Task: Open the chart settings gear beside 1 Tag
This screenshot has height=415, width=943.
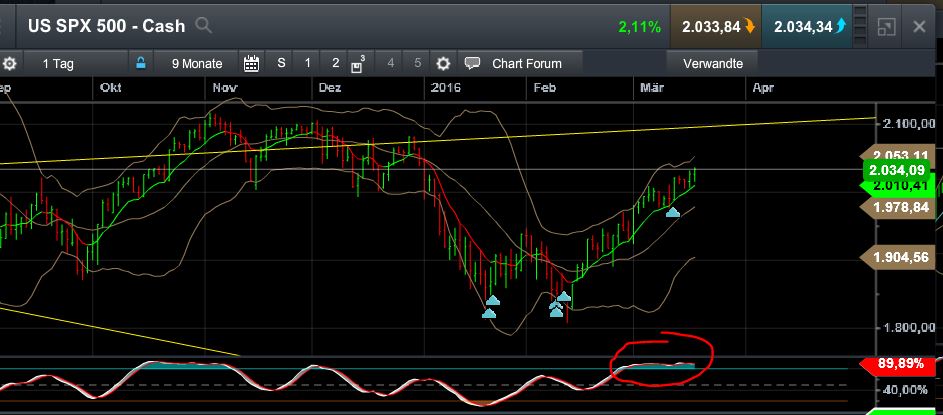Action: click(x=10, y=63)
